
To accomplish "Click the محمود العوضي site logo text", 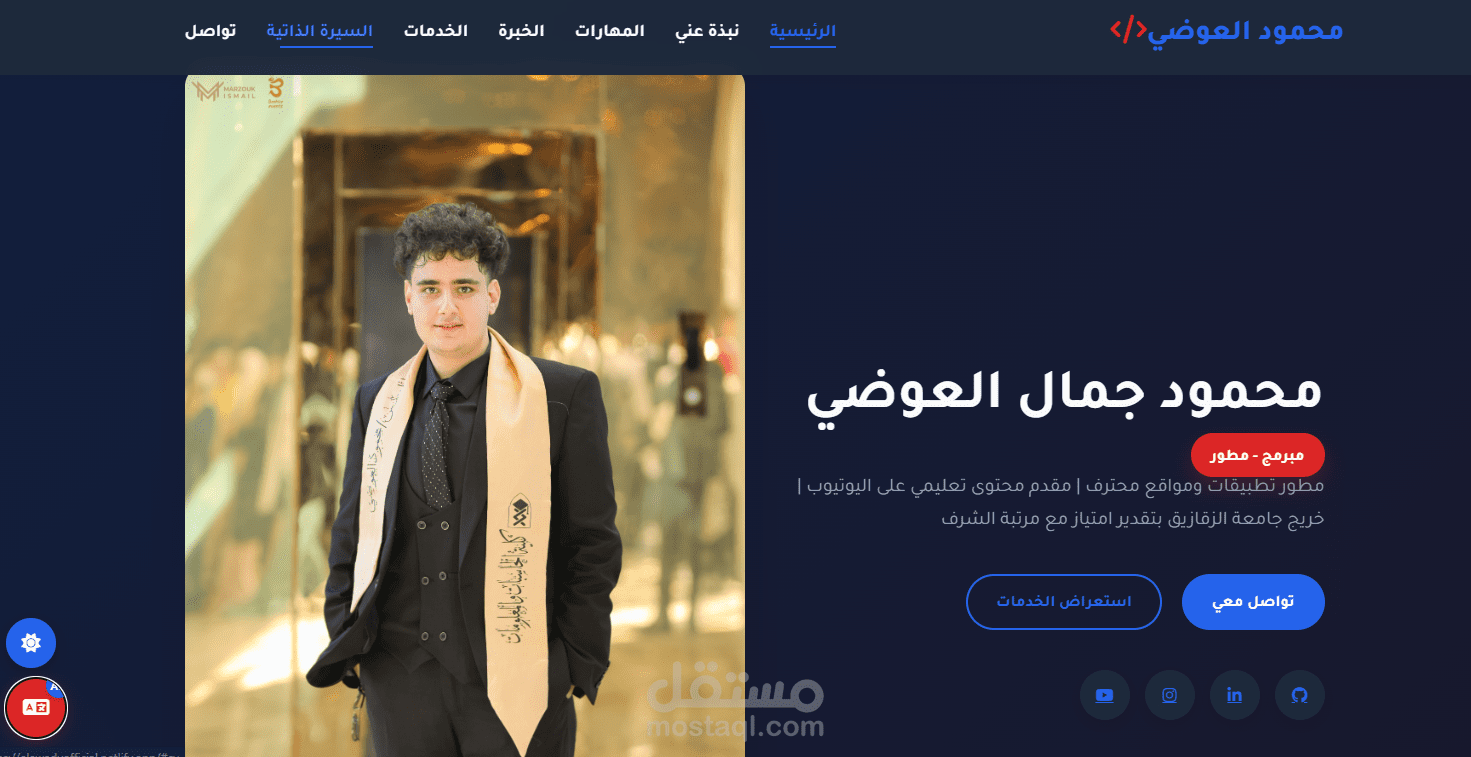I will 1245,30.
